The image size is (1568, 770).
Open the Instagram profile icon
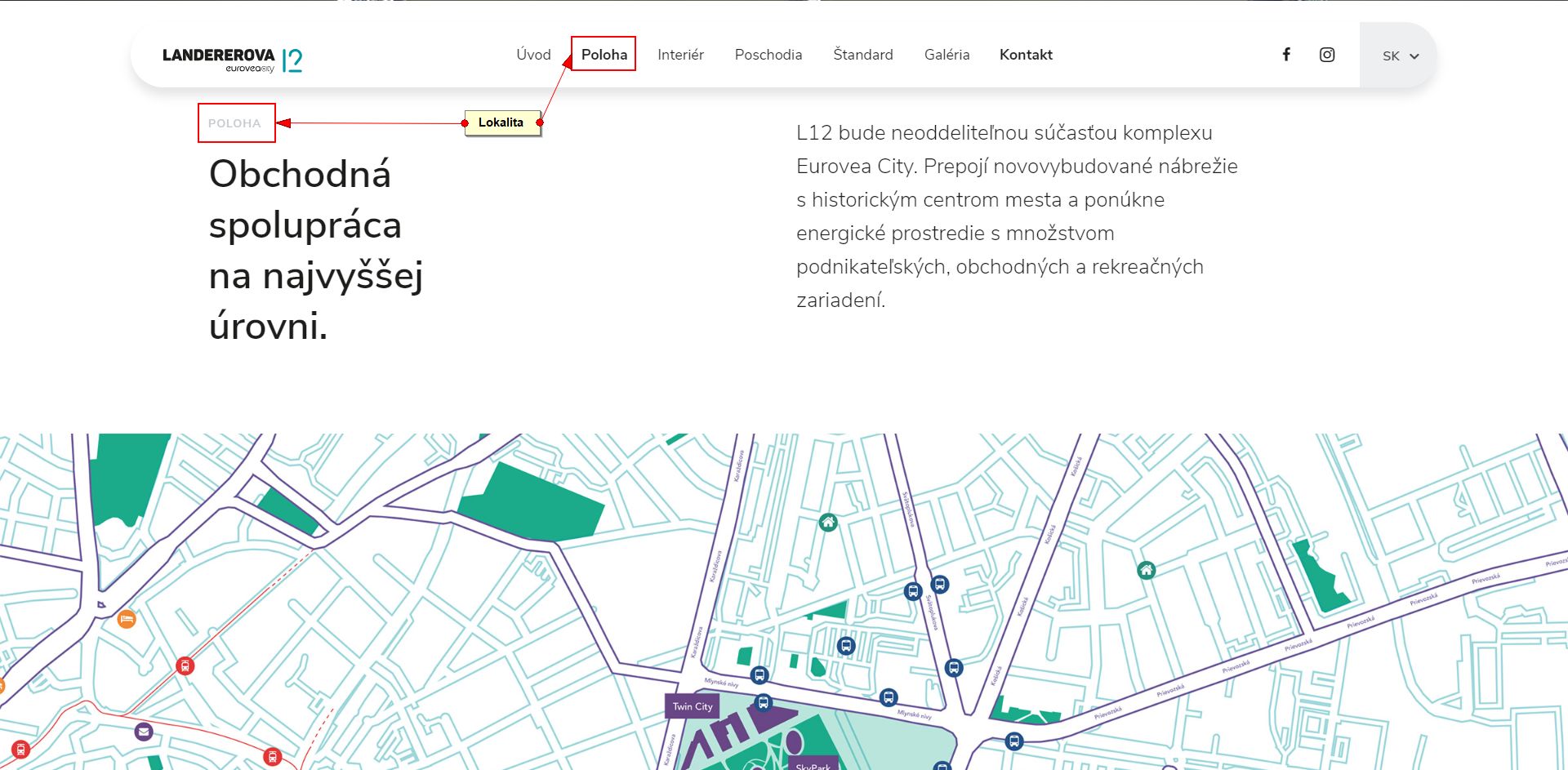[x=1327, y=55]
